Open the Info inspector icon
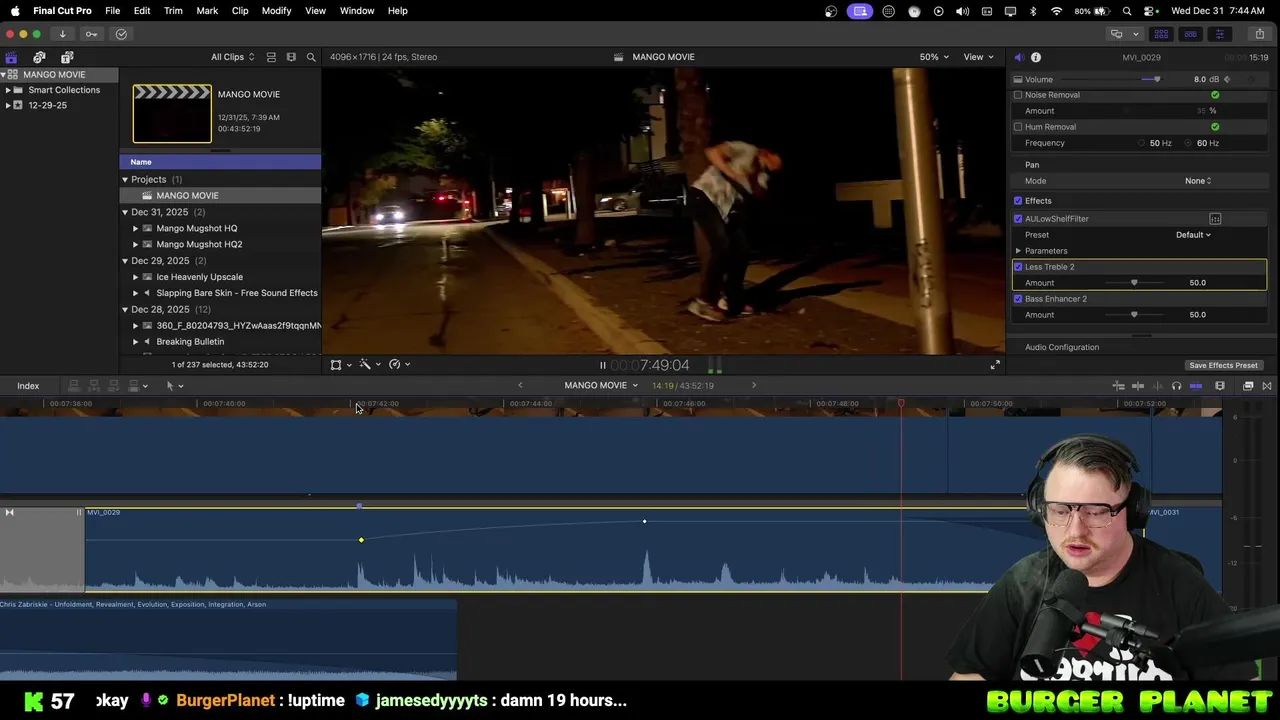The width and height of the screenshot is (1280, 720). [1036, 57]
